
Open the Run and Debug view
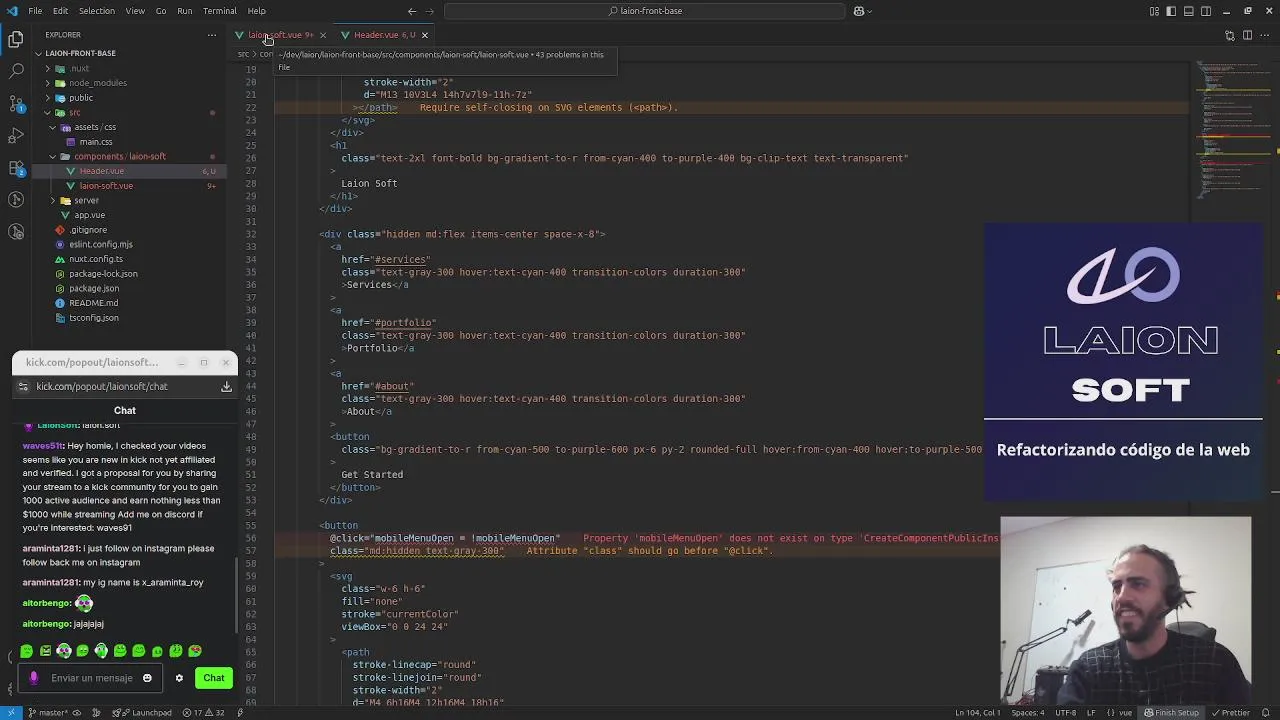pyautogui.click(x=16, y=136)
